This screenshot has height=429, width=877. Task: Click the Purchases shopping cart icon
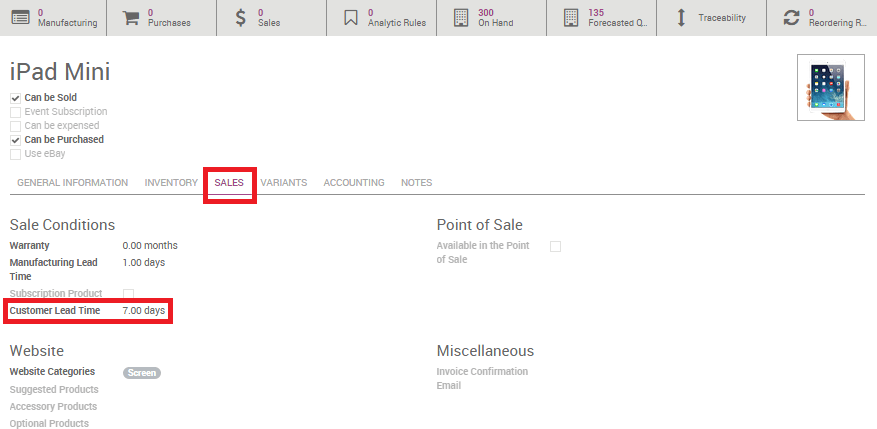pos(131,18)
